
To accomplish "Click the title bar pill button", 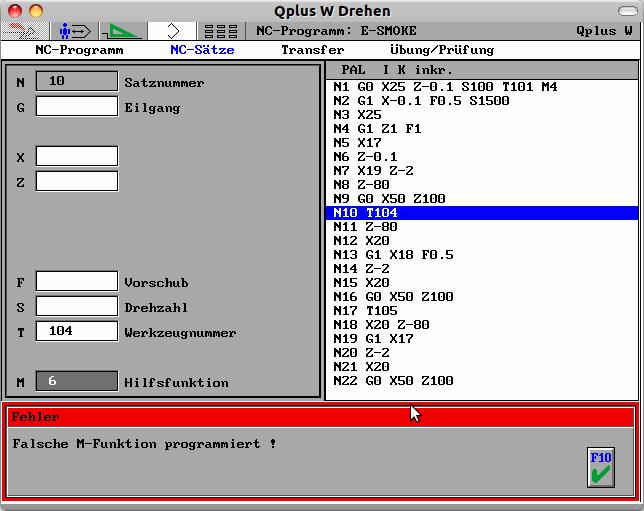I will 628,11.
